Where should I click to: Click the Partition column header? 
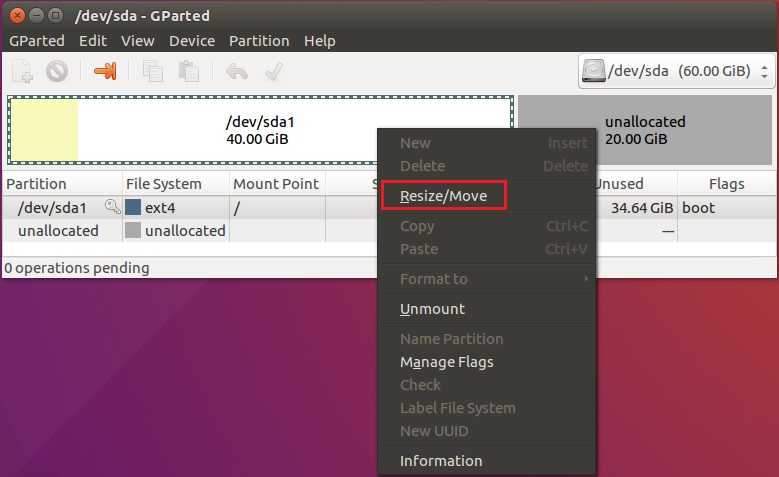[62, 184]
